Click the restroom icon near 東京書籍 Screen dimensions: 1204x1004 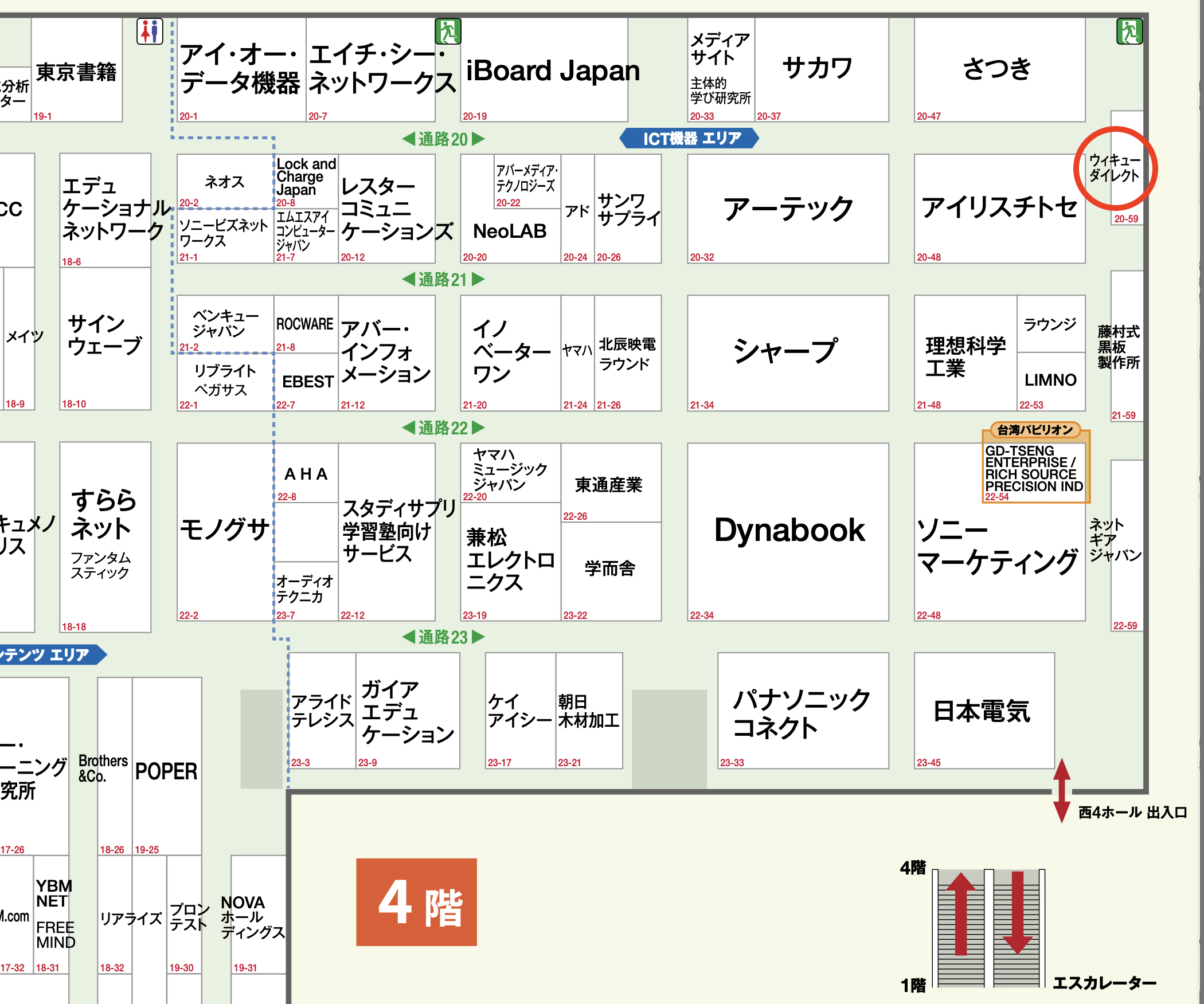150,31
